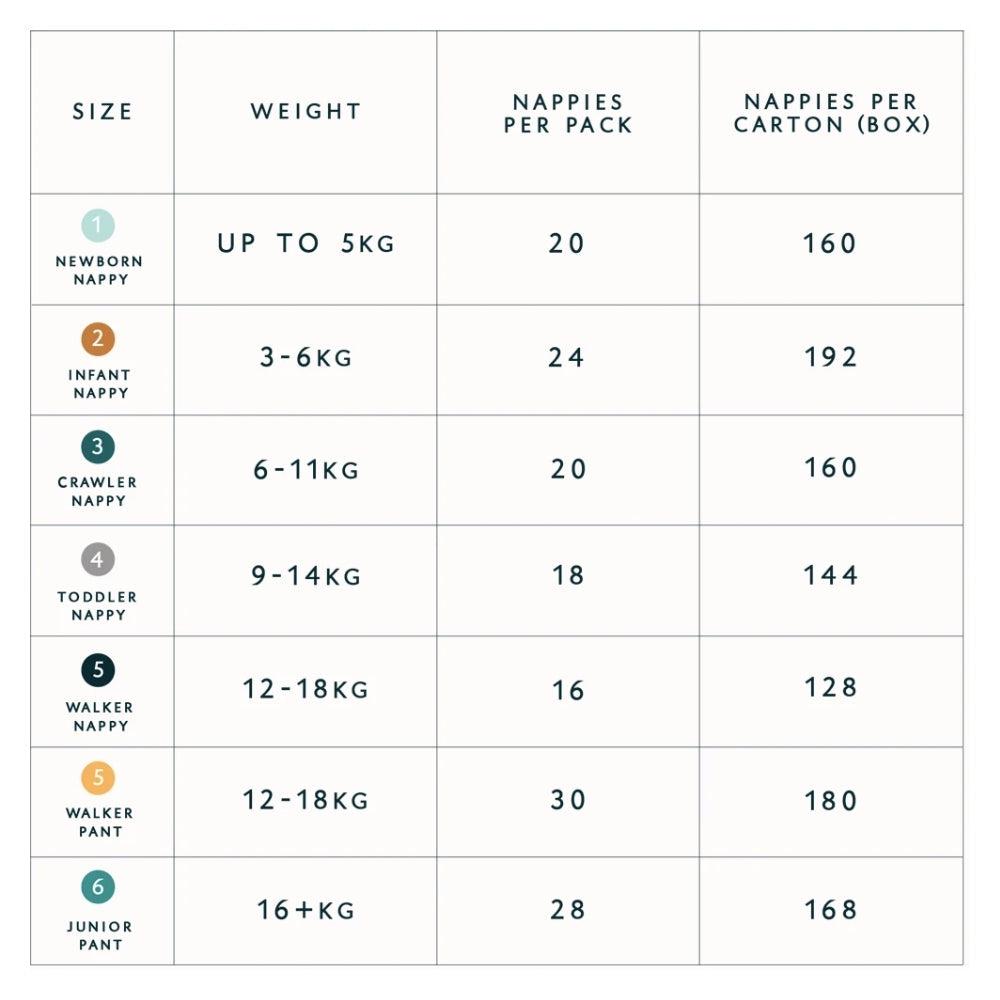Select the green size 6 Junior circle
The width and height of the screenshot is (1000, 1000).
tap(98, 887)
